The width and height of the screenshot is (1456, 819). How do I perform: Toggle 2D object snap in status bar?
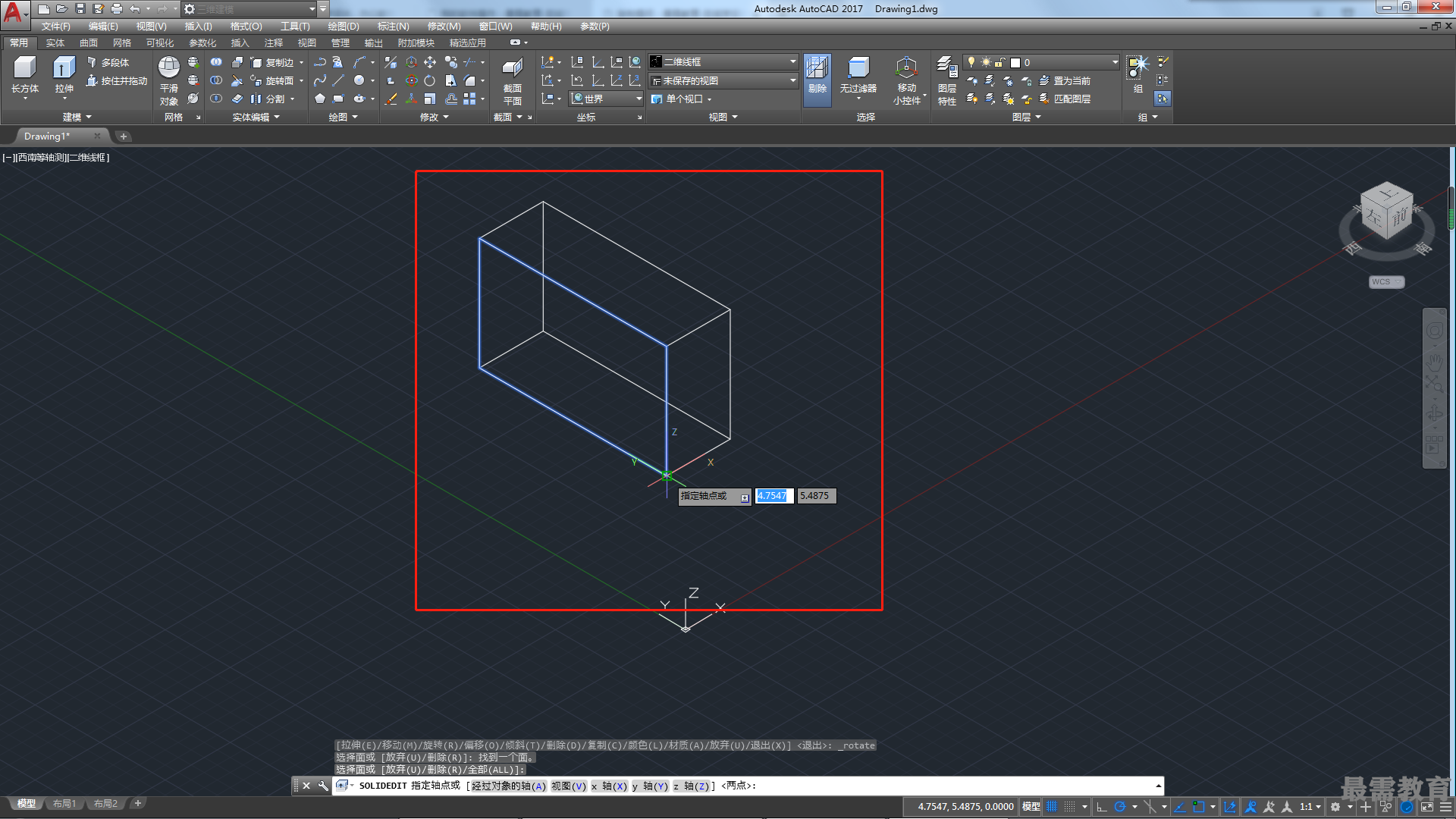pos(1198,807)
